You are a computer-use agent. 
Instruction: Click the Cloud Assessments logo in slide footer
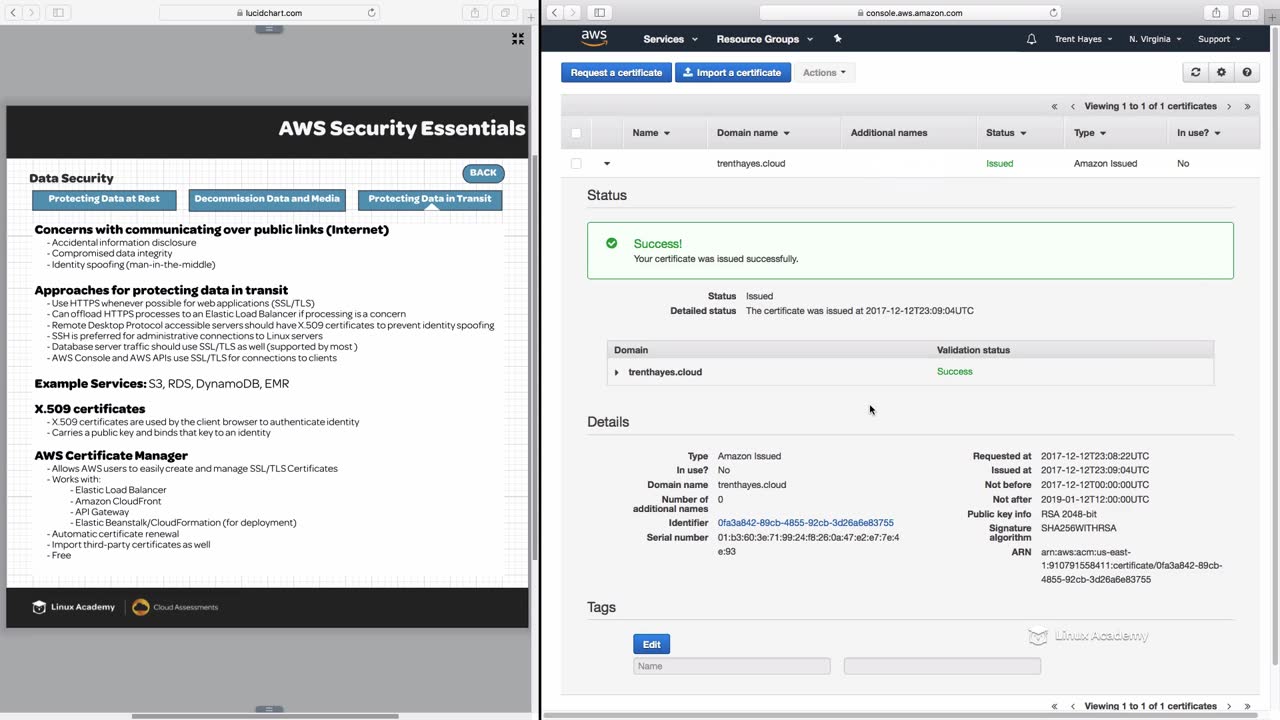[175, 607]
